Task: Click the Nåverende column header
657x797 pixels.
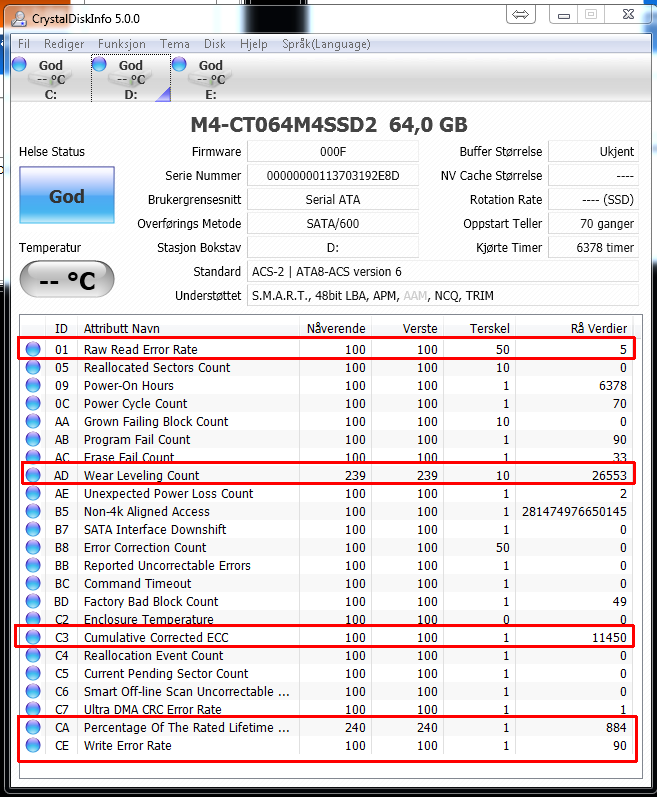Action: [335, 328]
